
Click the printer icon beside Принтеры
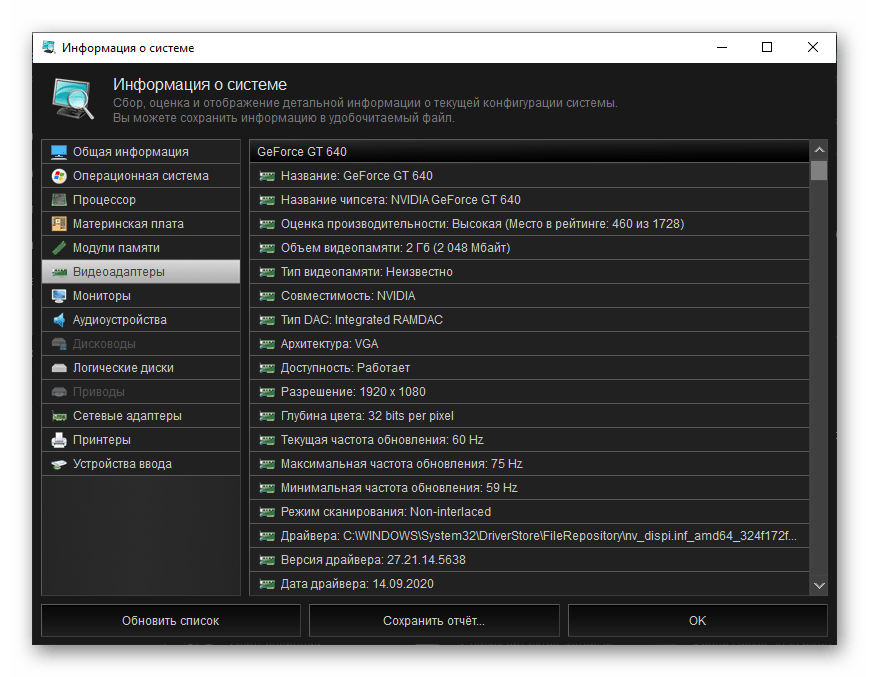tap(59, 440)
